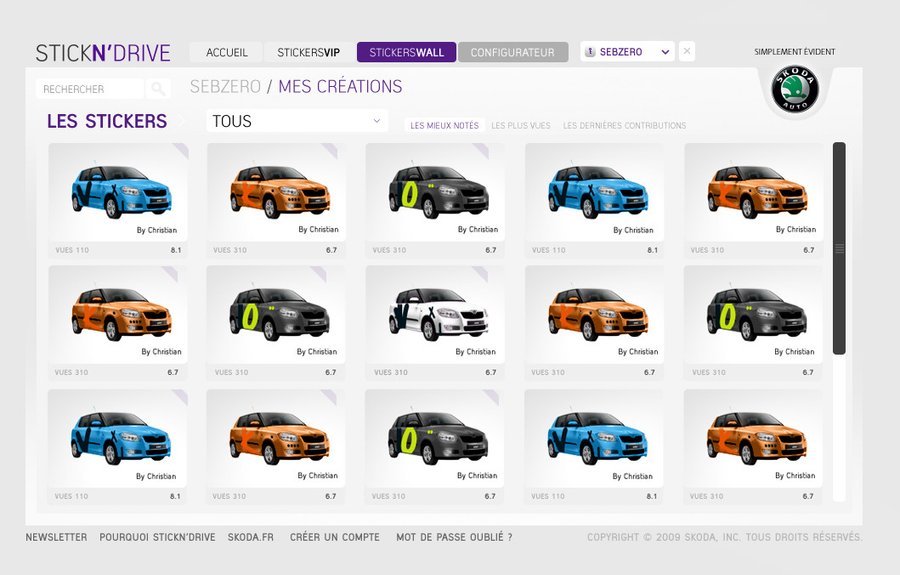The width and height of the screenshot is (900, 575).
Task: Click the vertical scrollbar handle
Action: pos(839,248)
